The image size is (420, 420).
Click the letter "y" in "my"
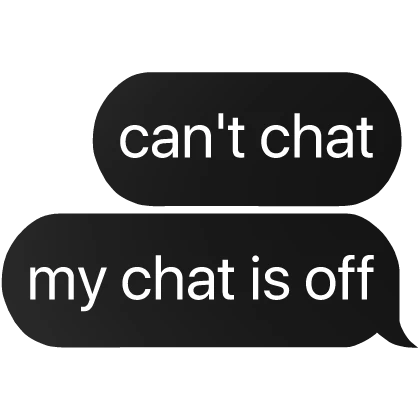[x=87, y=289]
